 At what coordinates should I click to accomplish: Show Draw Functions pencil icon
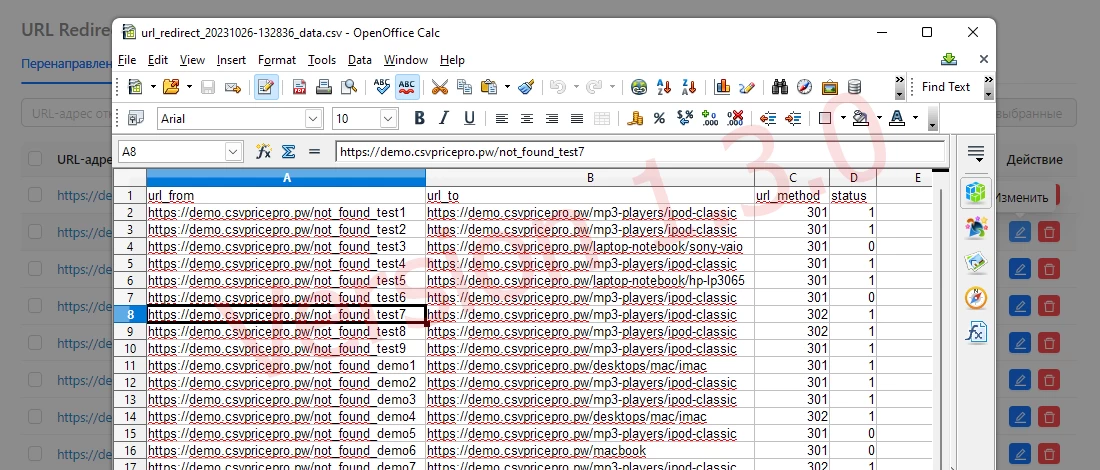pyautogui.click(x=746, y=87)
